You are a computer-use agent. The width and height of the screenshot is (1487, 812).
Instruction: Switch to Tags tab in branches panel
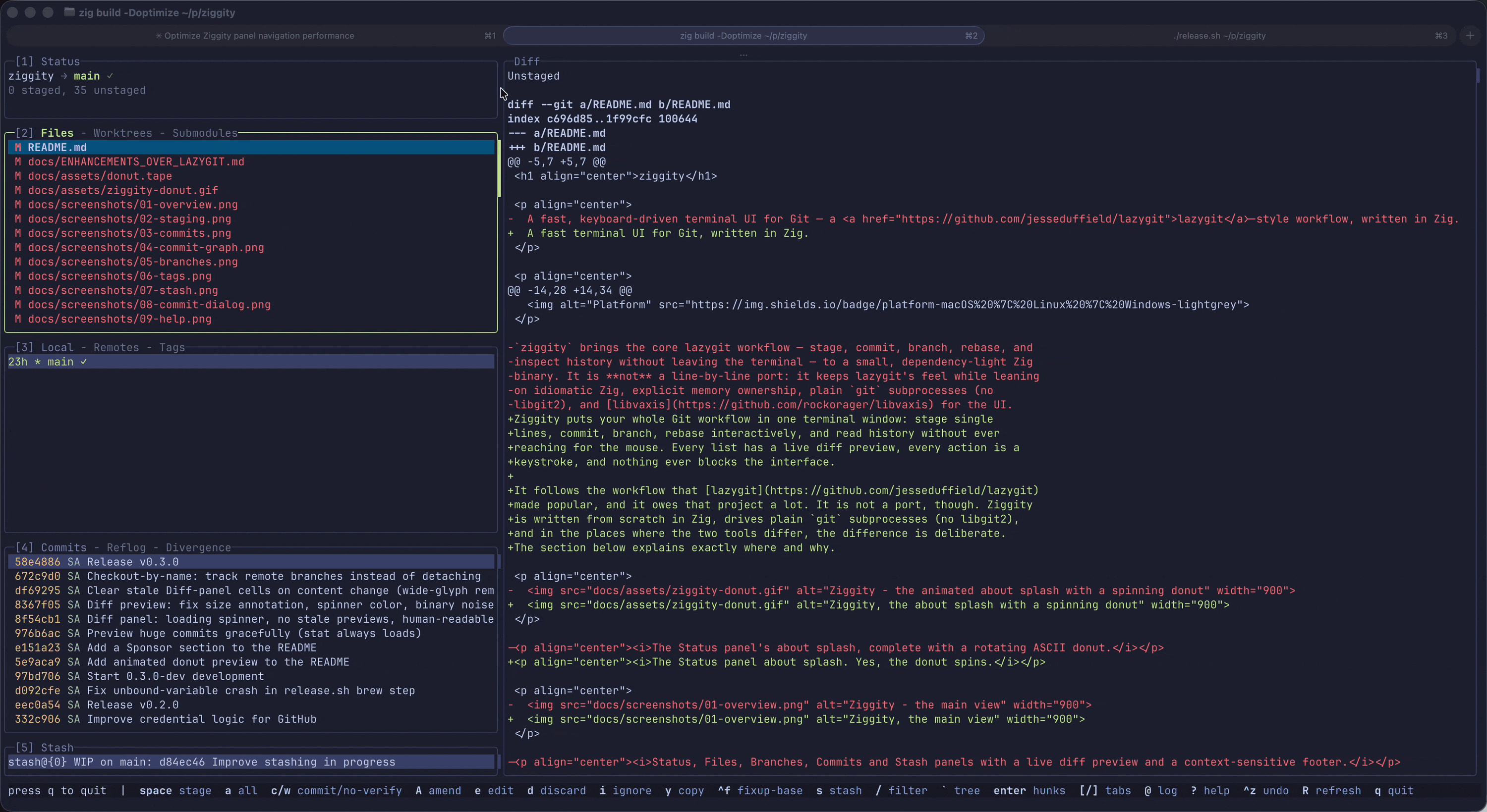(x=172, y=347)
